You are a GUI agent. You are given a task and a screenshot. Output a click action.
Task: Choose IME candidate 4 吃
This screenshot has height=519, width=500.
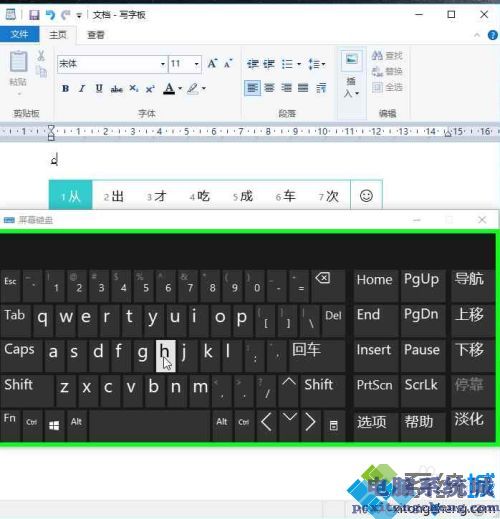tap(199, 196)
